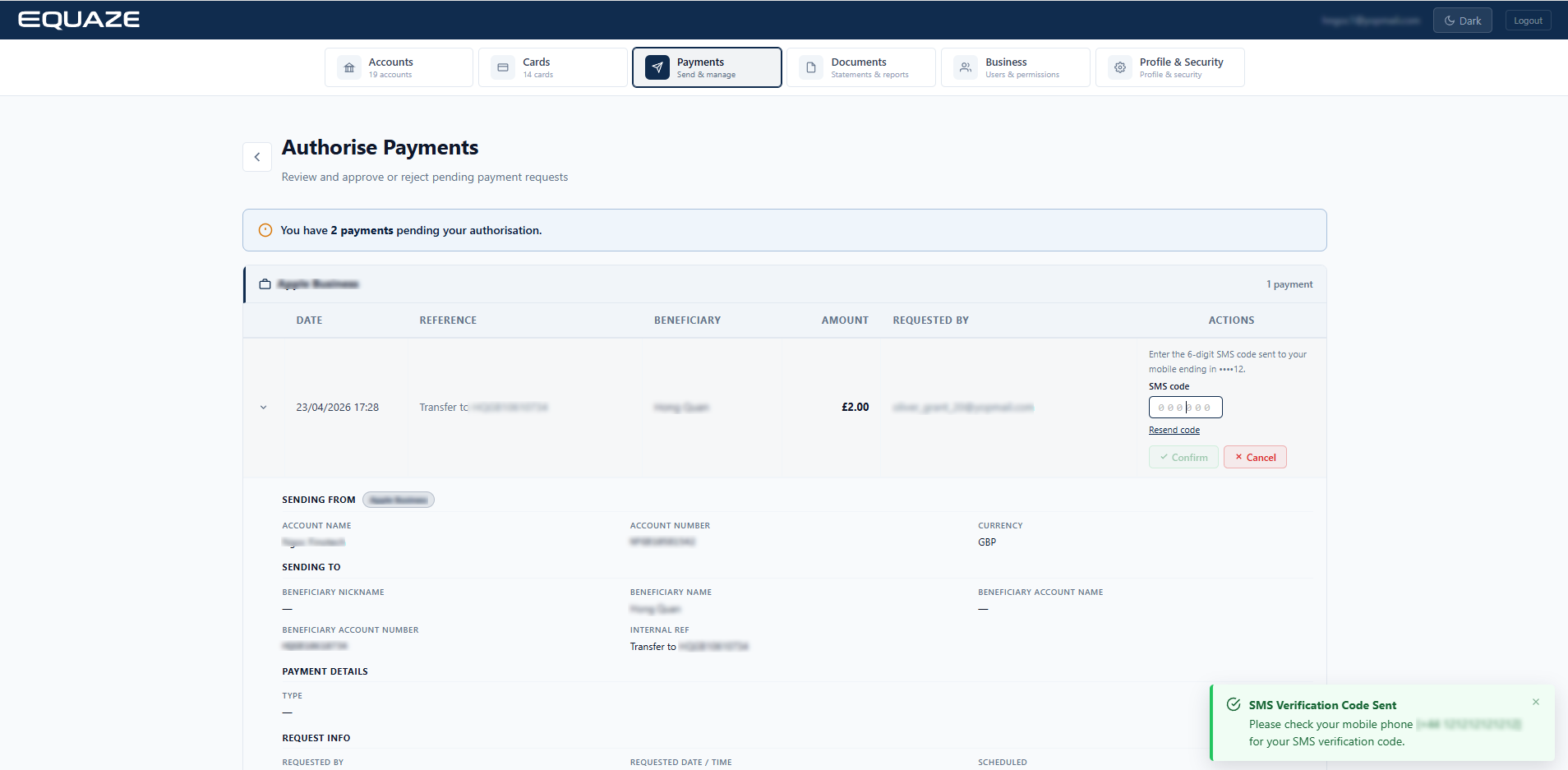Image resolution: width=1568 pixels, height=770 pixels.
Task: Open the Documents Statements & reports tab
Action: (861, 67)
